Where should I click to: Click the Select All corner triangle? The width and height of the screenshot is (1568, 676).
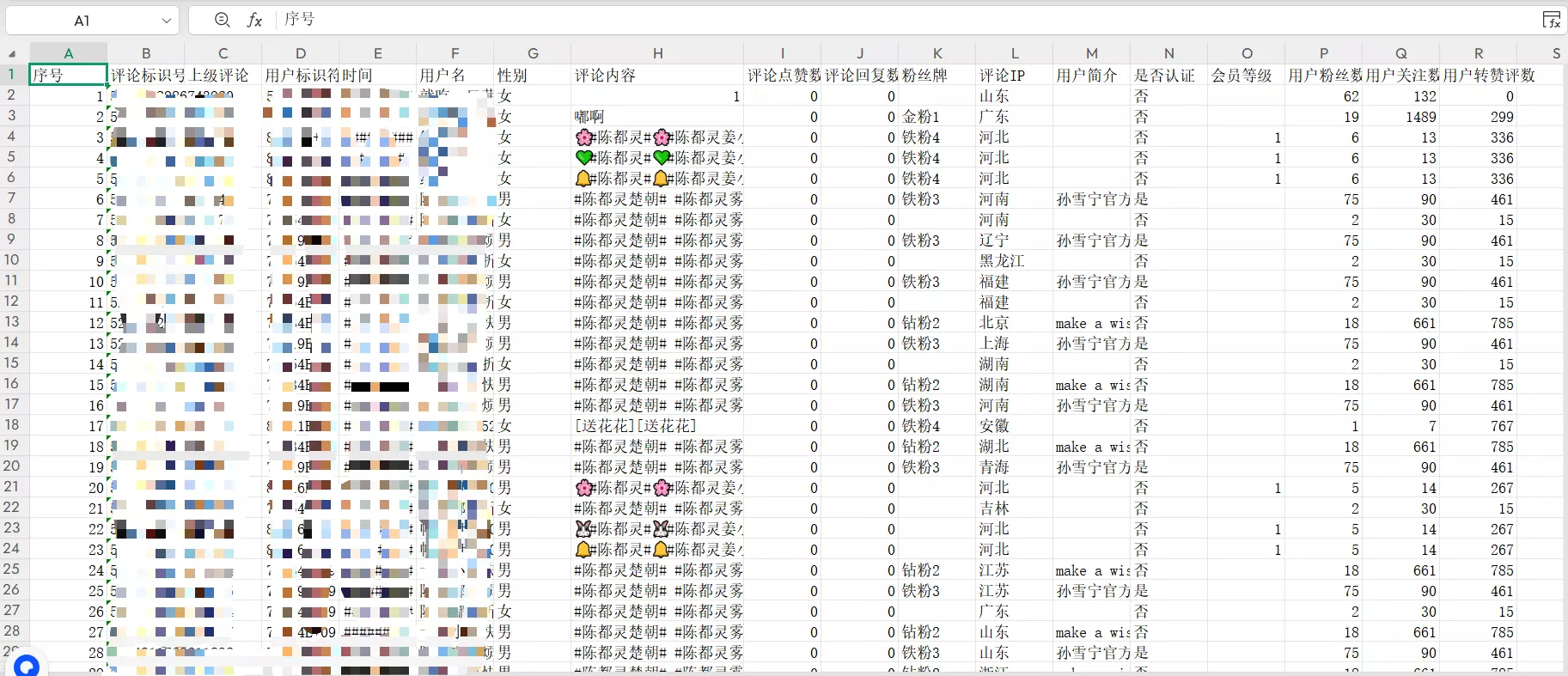(13, 53)
